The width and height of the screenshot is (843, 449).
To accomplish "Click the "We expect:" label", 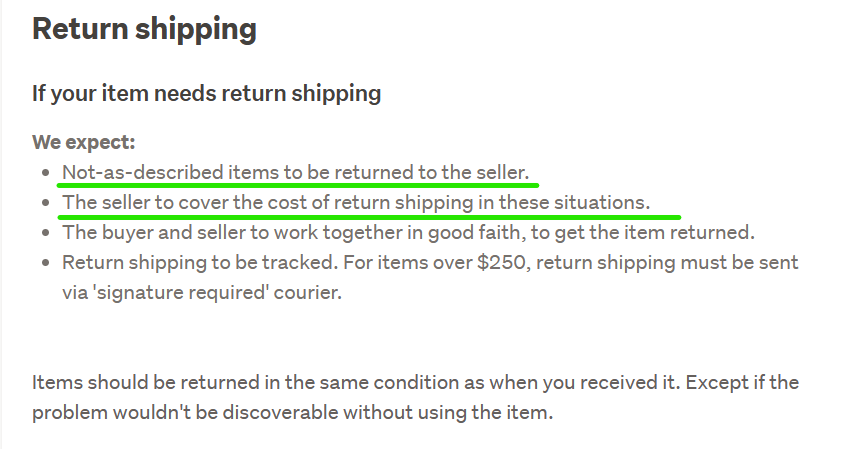I will click(x=83, y=142).
